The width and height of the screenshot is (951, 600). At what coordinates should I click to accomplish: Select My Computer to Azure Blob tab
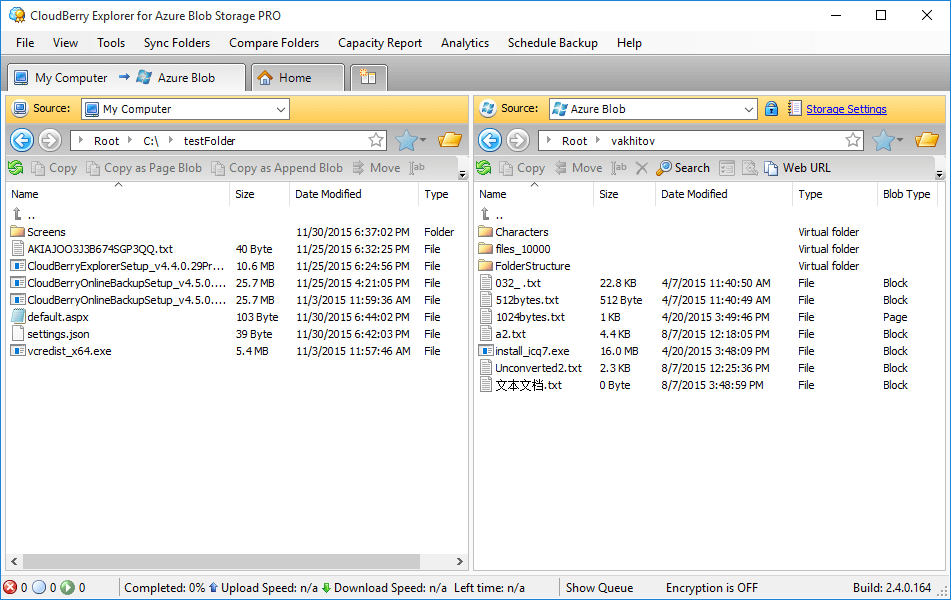pyautogui.click(x=126, y=78)
